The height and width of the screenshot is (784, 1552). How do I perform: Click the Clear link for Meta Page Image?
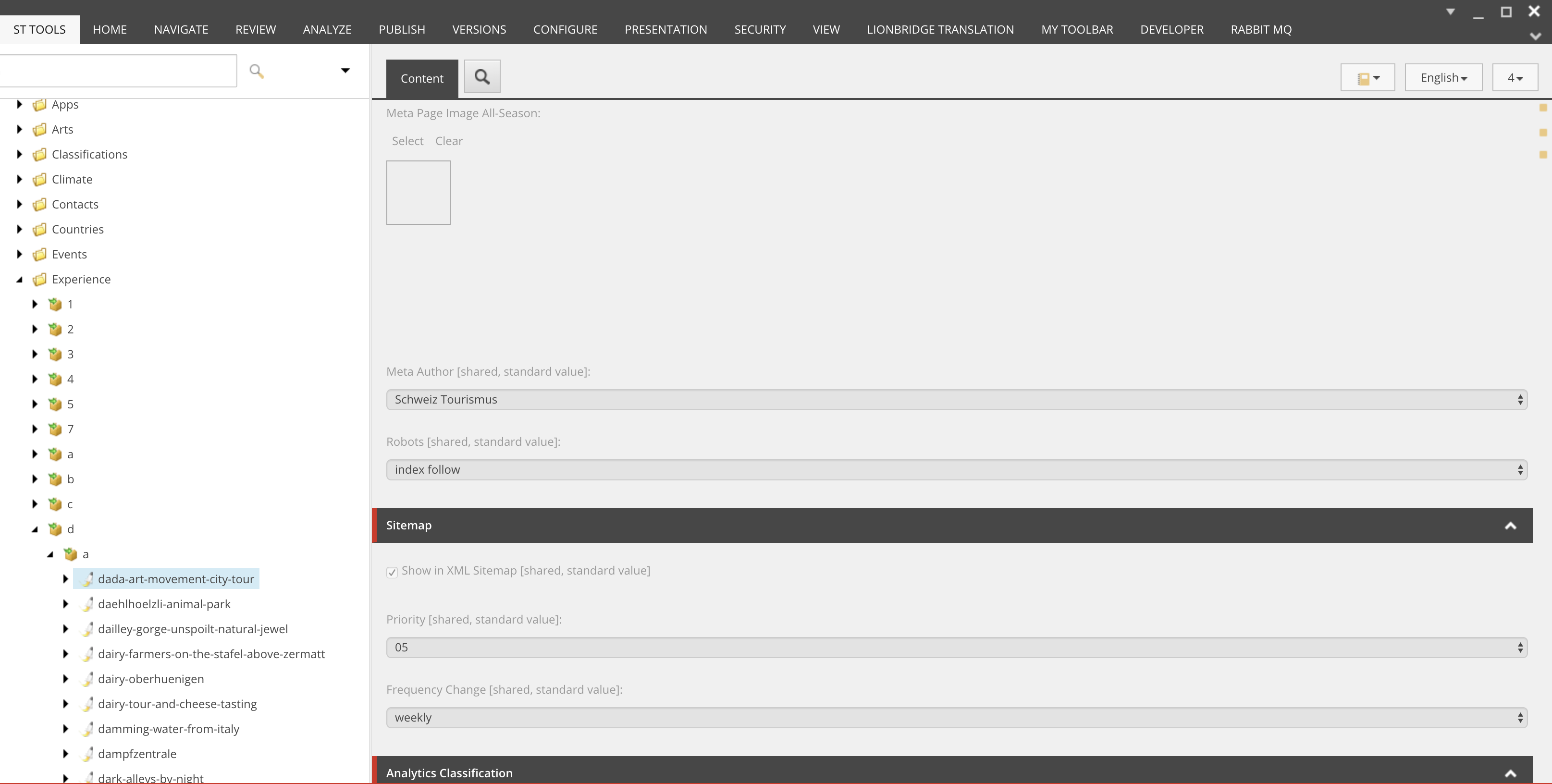pos(449,141)
